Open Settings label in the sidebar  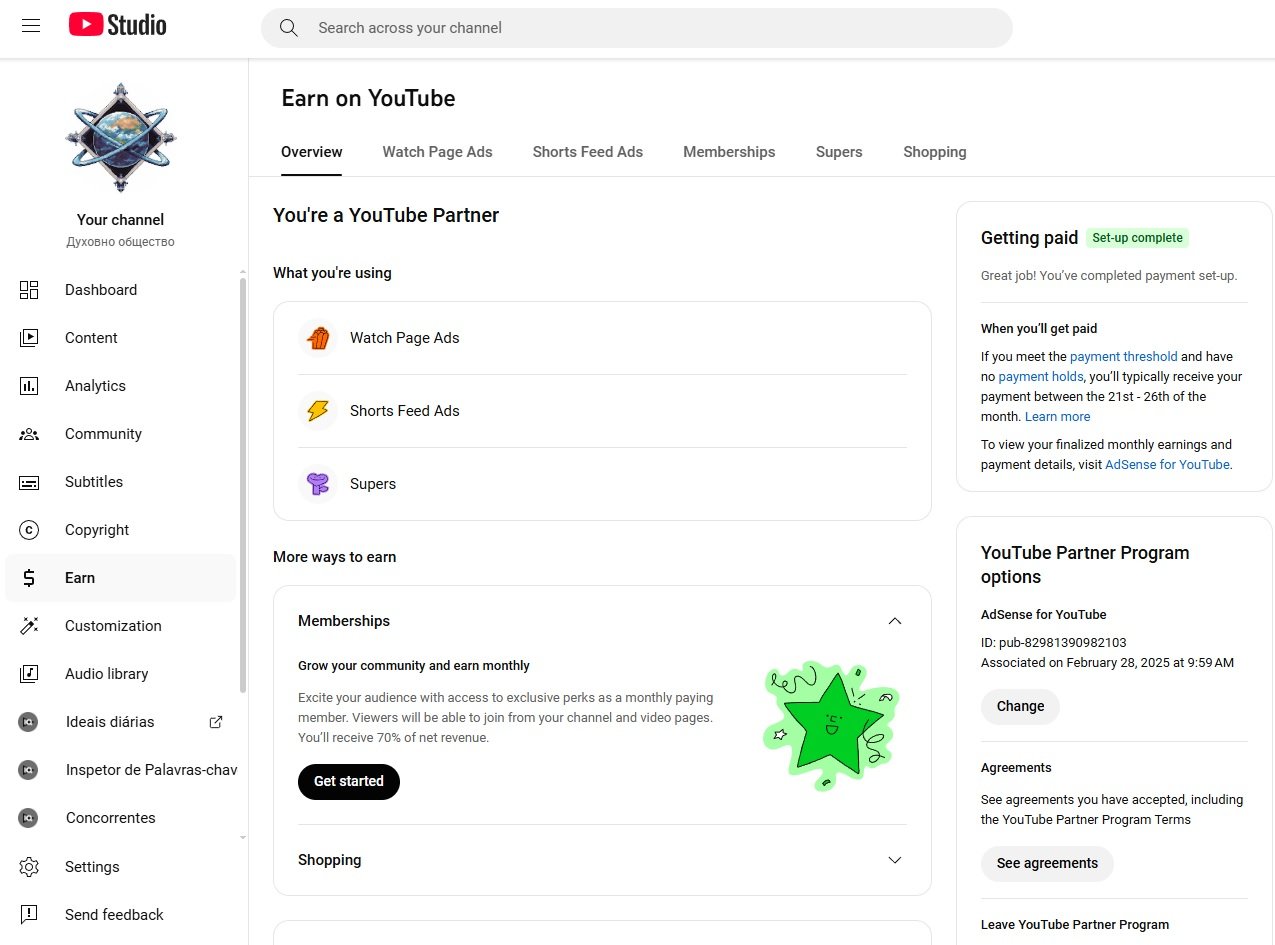92,867
